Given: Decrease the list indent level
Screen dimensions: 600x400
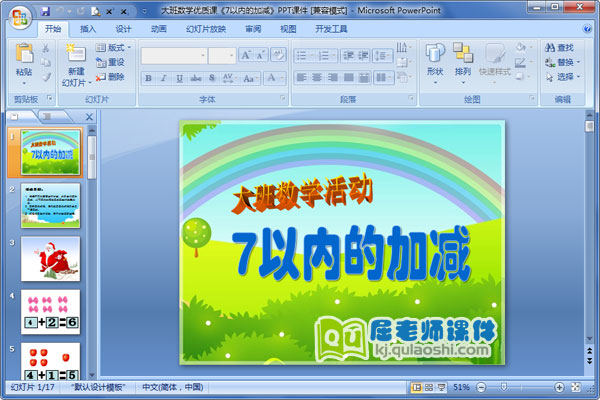Looking at the screenshot, I should coord(348,56).
